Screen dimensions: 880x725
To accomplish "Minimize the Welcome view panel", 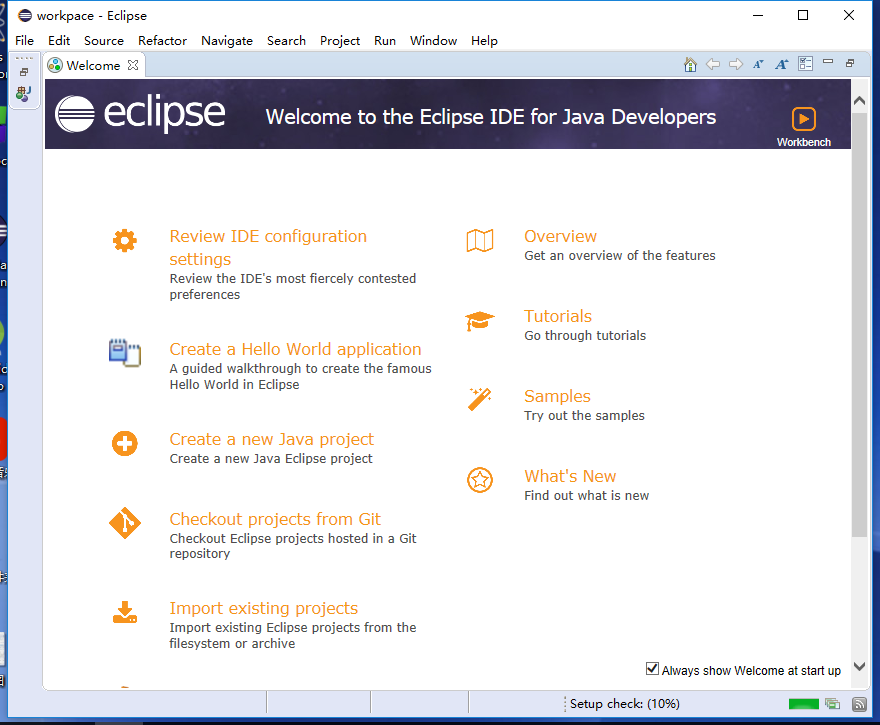I will tap(828, 62).
